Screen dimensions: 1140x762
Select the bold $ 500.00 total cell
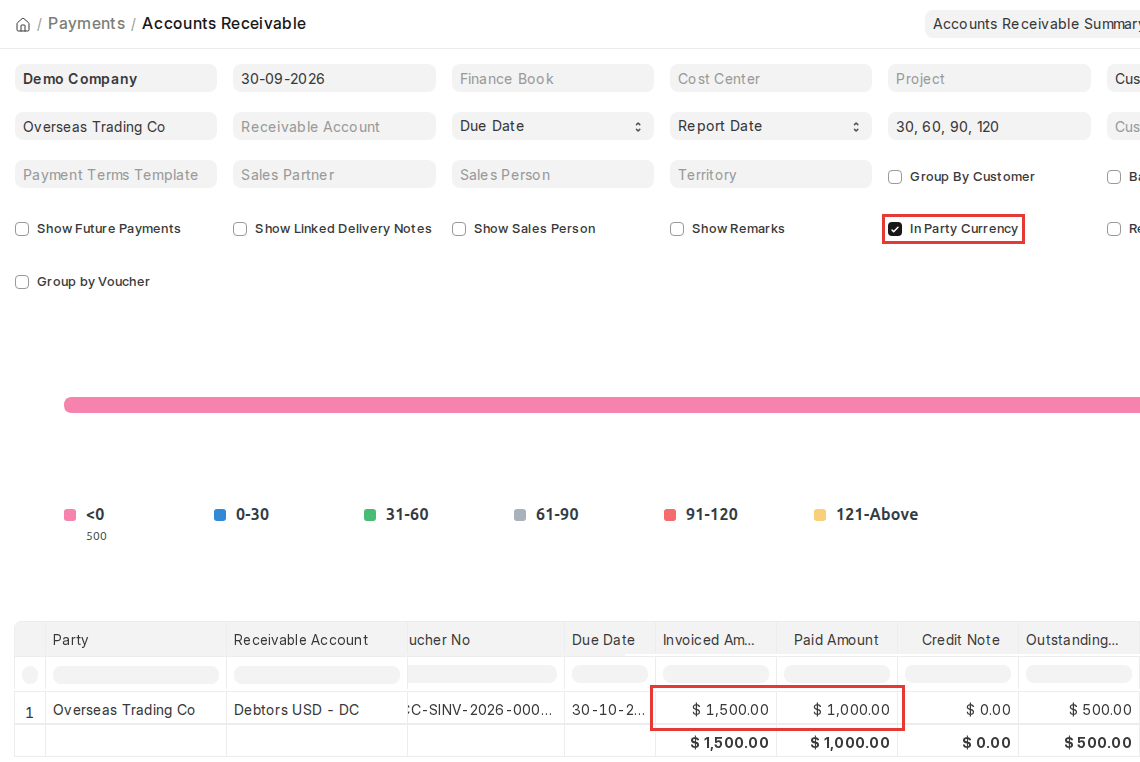tap(1078, 742)
